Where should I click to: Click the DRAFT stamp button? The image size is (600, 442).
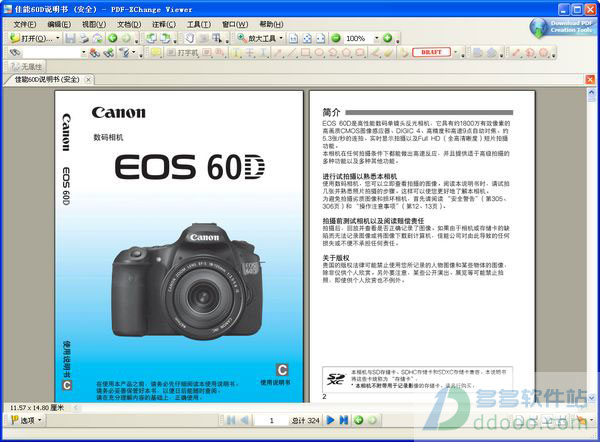point(431,52)
